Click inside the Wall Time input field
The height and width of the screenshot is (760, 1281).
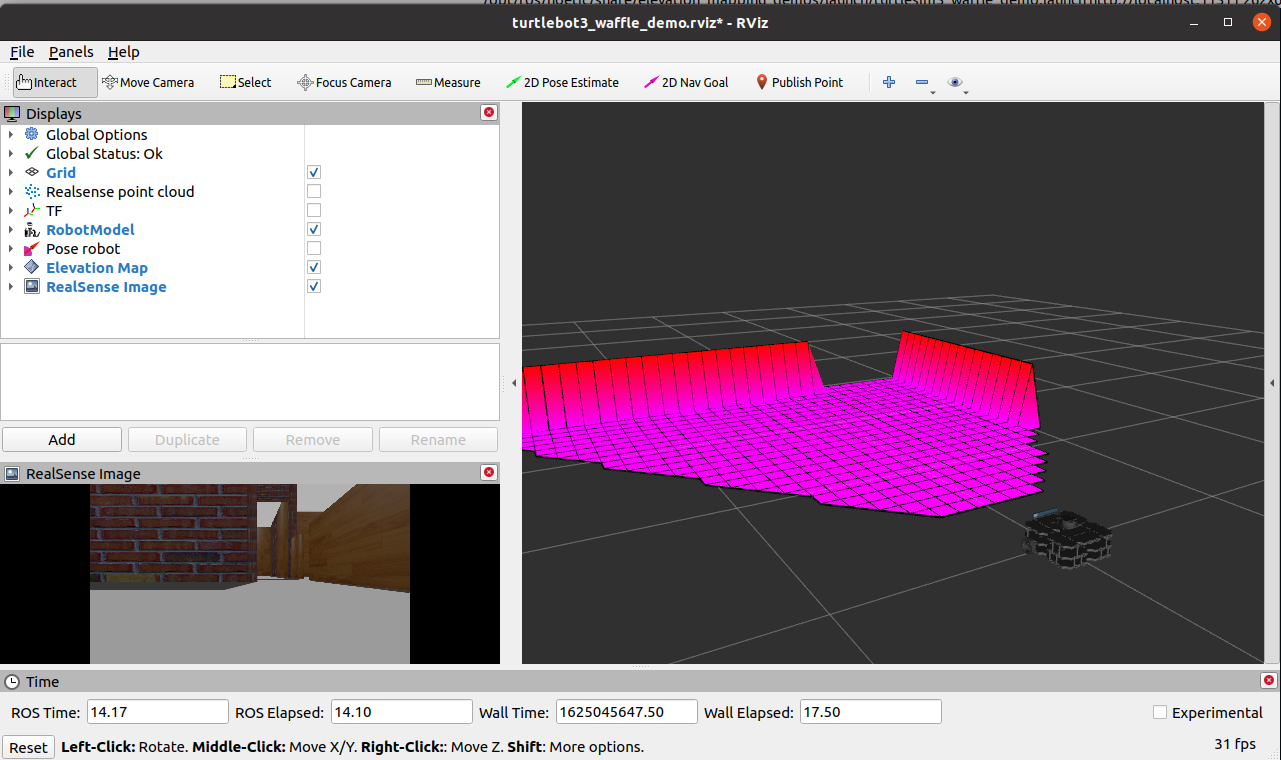tap(626, 711)
